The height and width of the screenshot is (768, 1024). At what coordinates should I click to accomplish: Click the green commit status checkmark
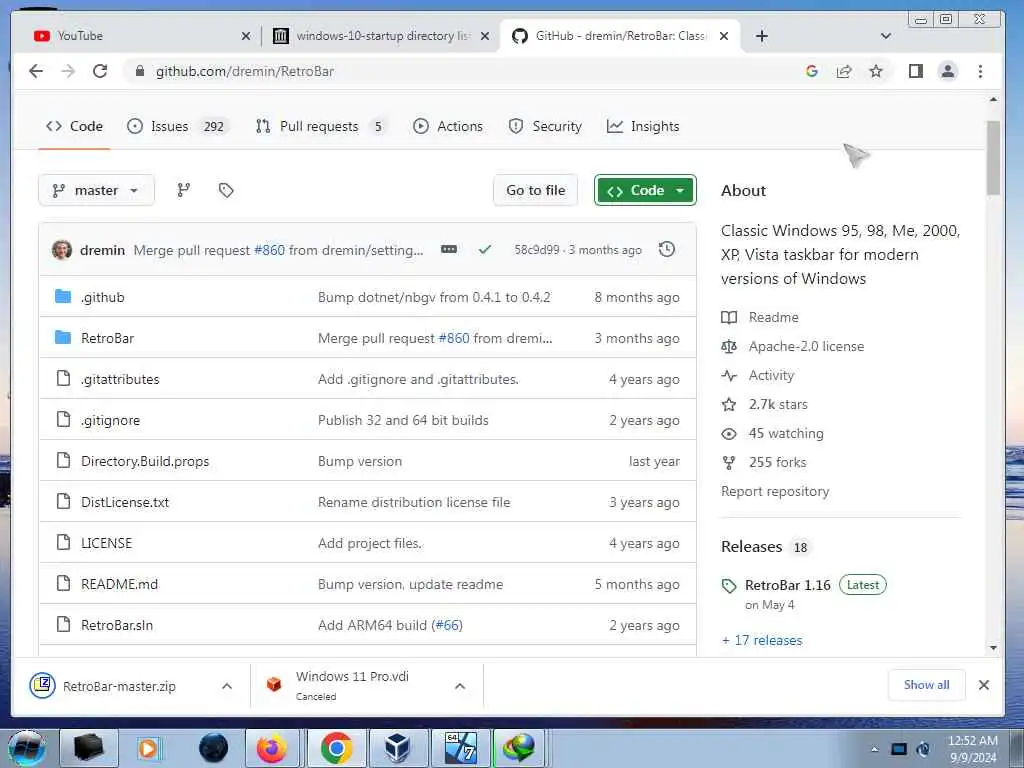coord(485,249)
